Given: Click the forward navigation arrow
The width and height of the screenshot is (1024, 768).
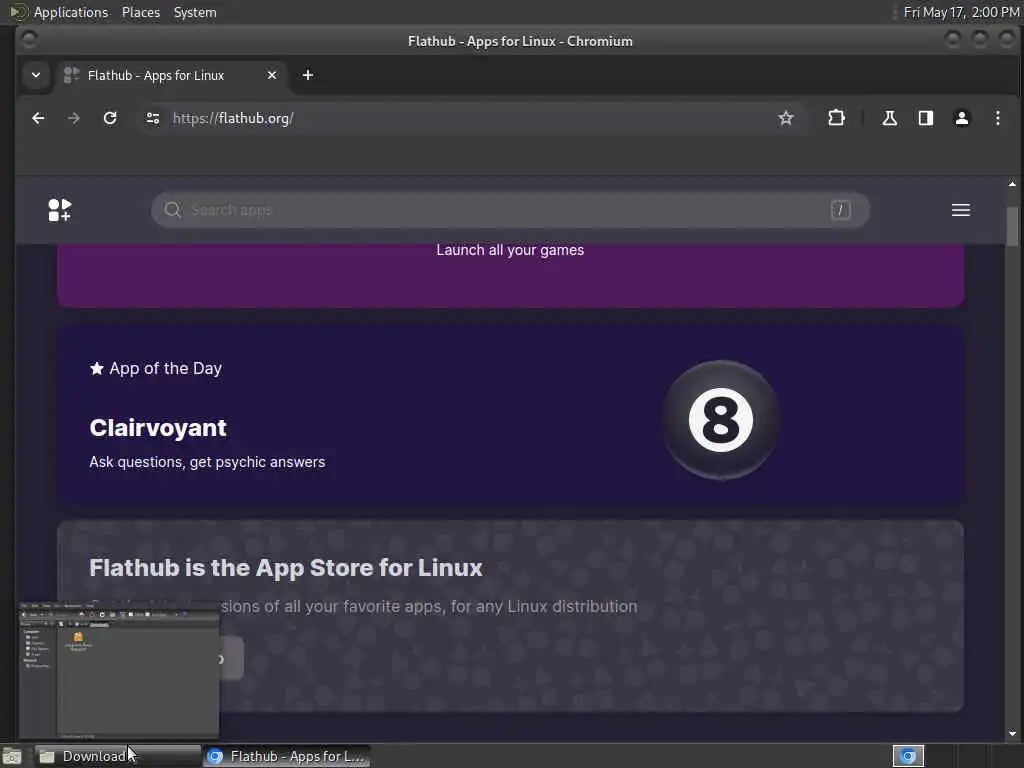Looking at the screenshot, I should (x=74, y=118).
